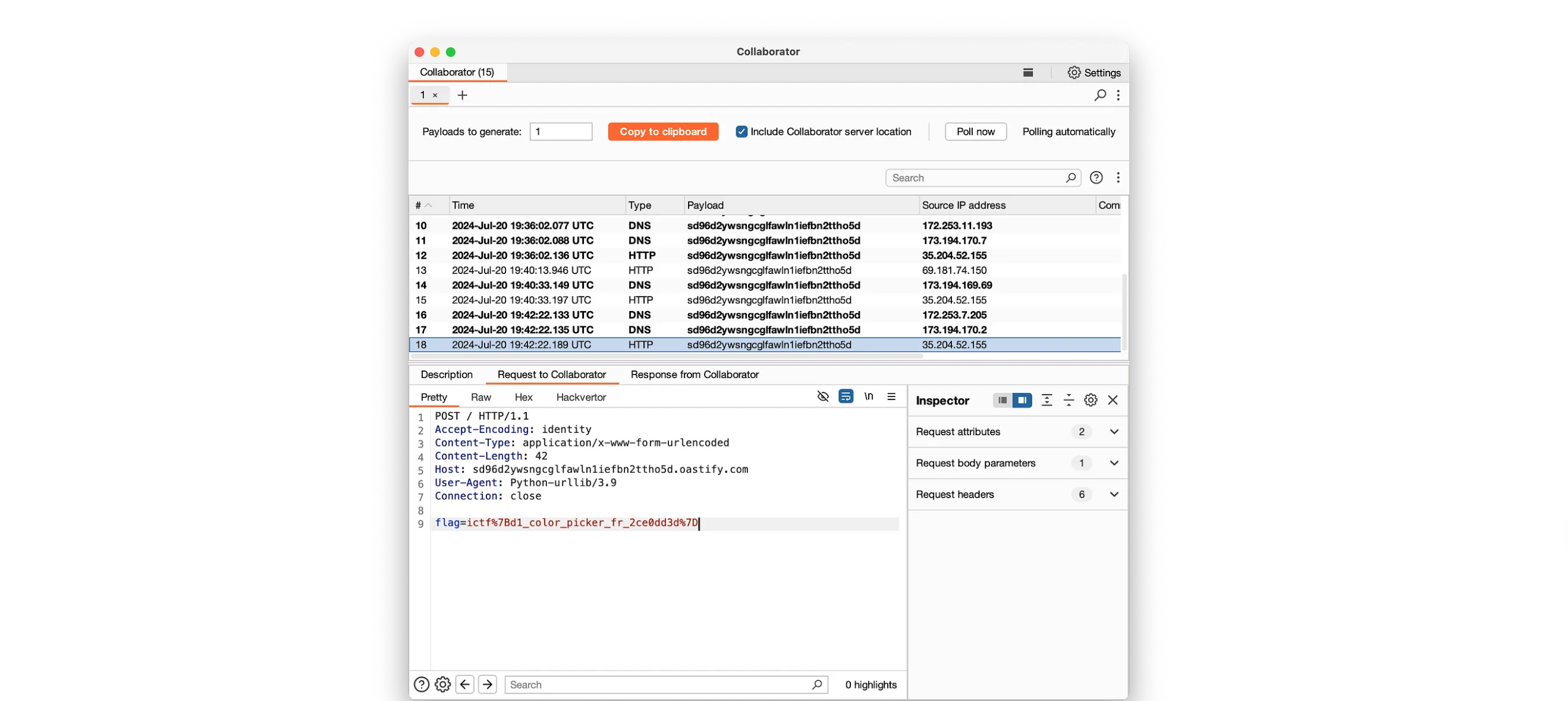1568x701 pixels.
Task: Click editor help question mark icon
Action: tap(421, 684)
